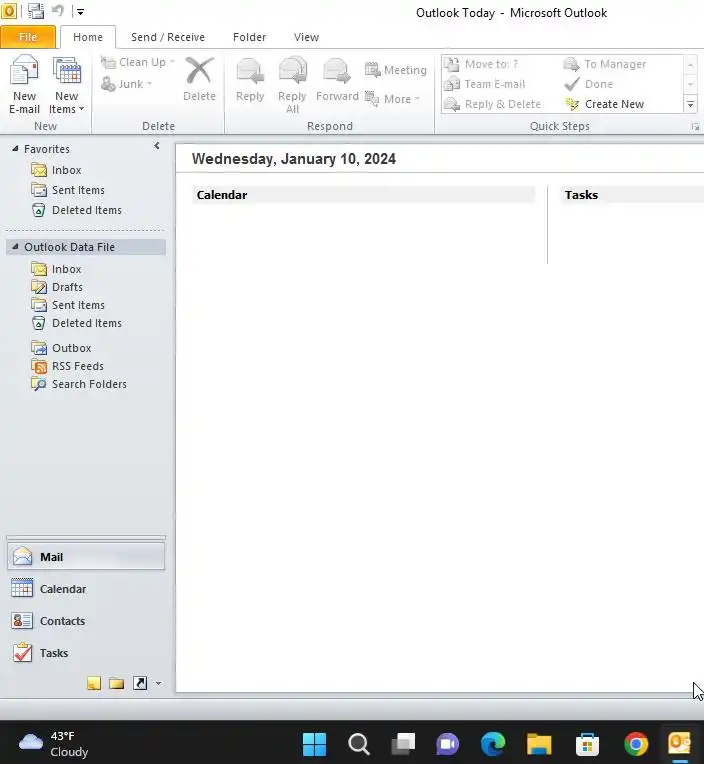
Task: Switch to the View tab
Action: tap(306, 37)
